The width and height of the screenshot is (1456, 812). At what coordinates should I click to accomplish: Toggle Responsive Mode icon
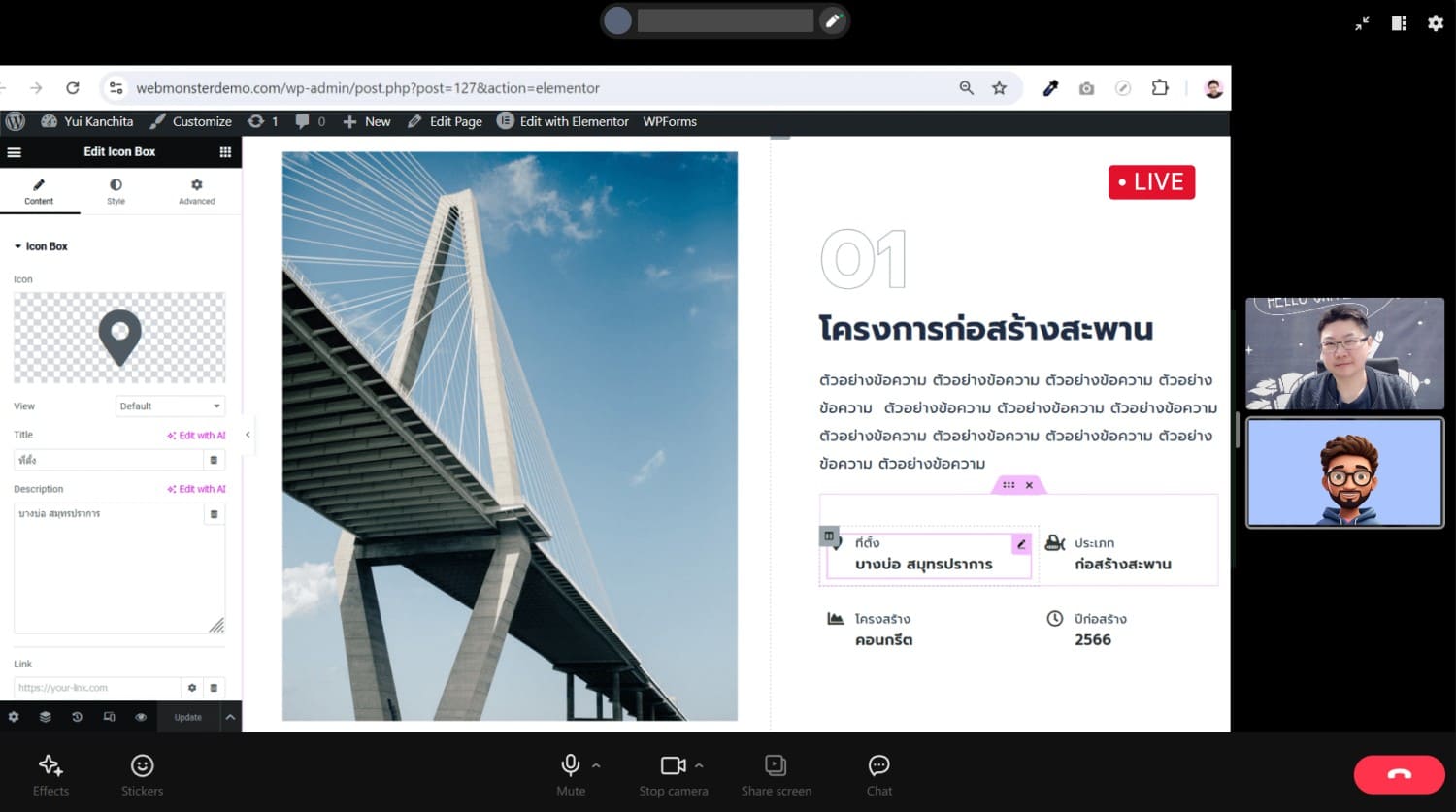coord(109,717)
